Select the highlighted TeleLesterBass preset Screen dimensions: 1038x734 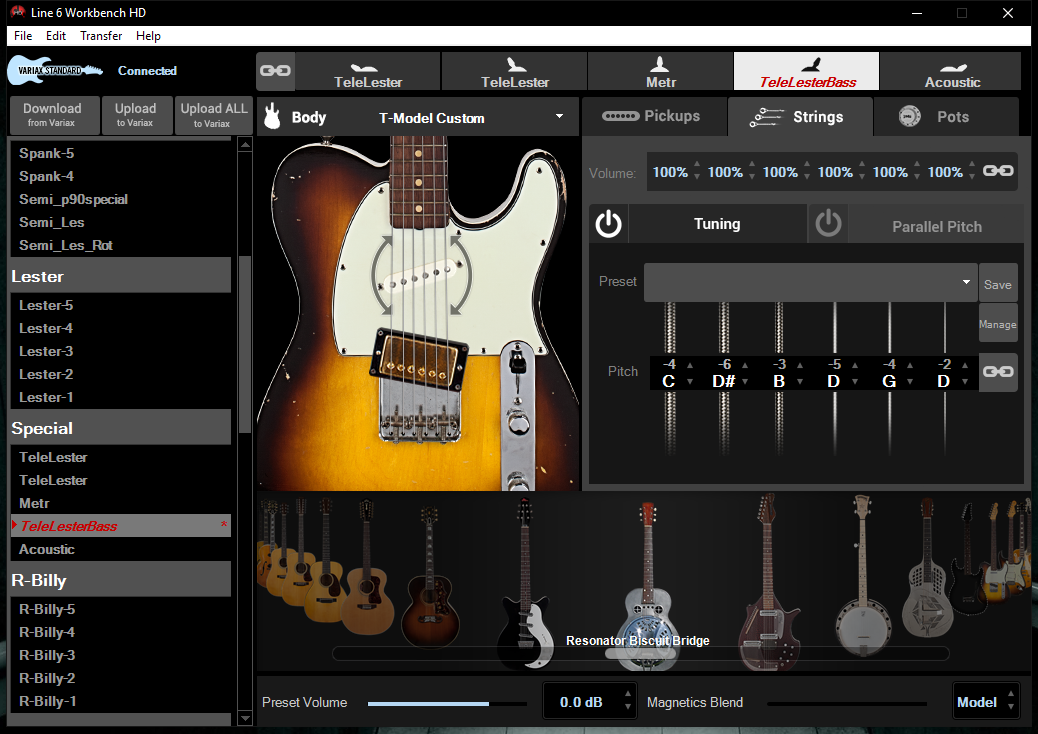click(120, 526)
